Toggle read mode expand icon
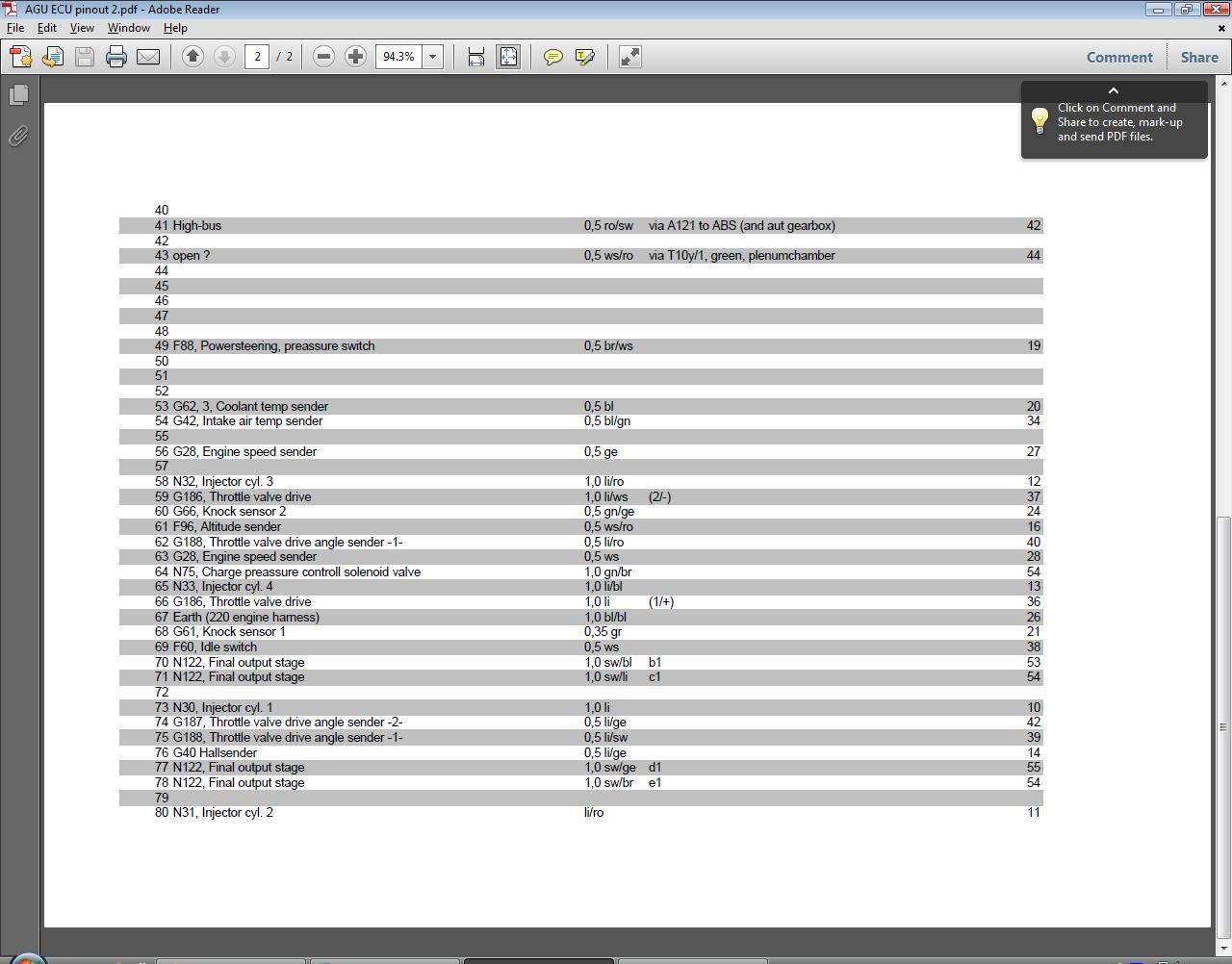Viewport: 1232px width, 964px height. [x=629, y=57]
